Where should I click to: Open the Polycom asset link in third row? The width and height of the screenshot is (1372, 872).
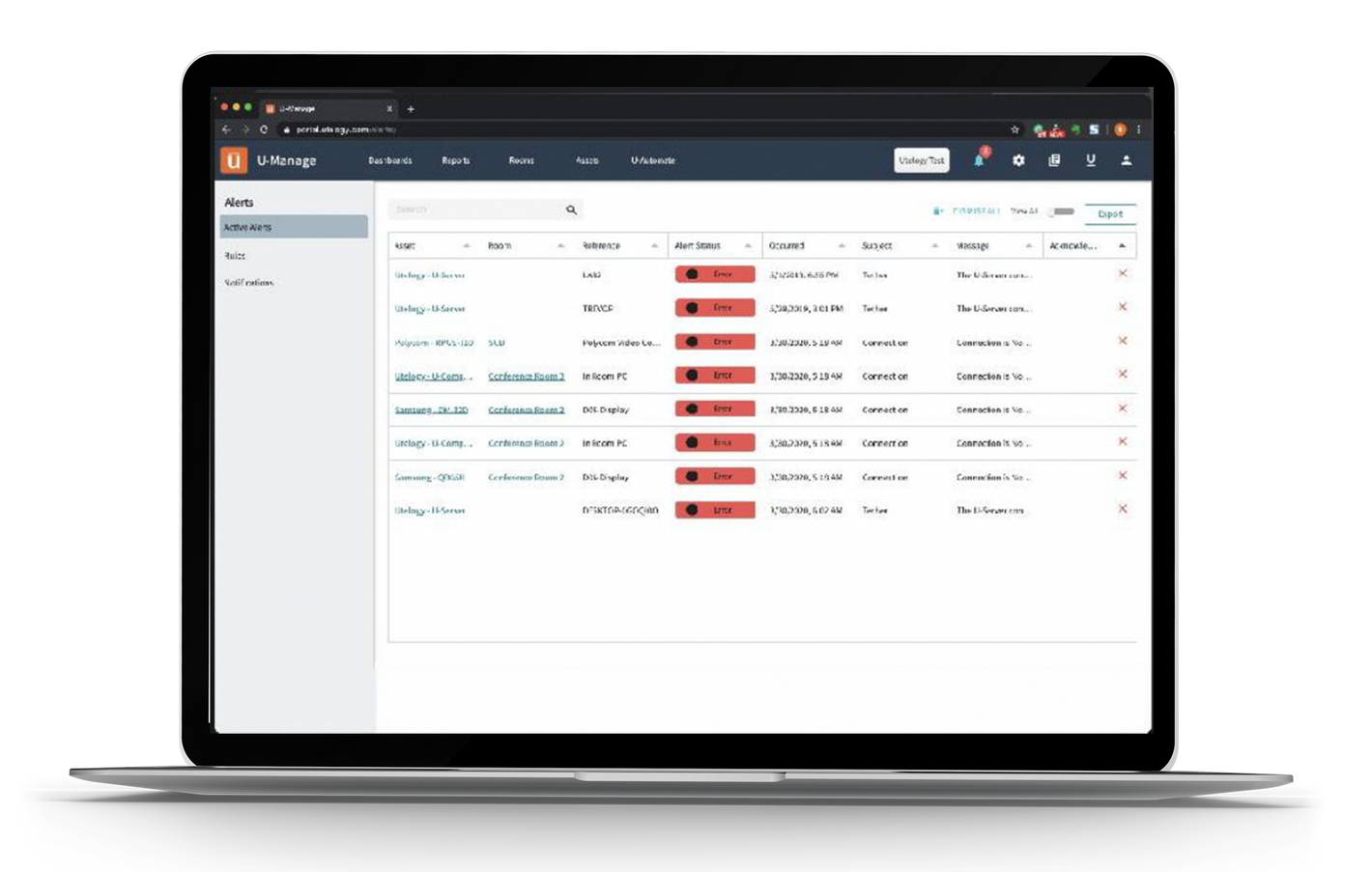click(434, 343)
